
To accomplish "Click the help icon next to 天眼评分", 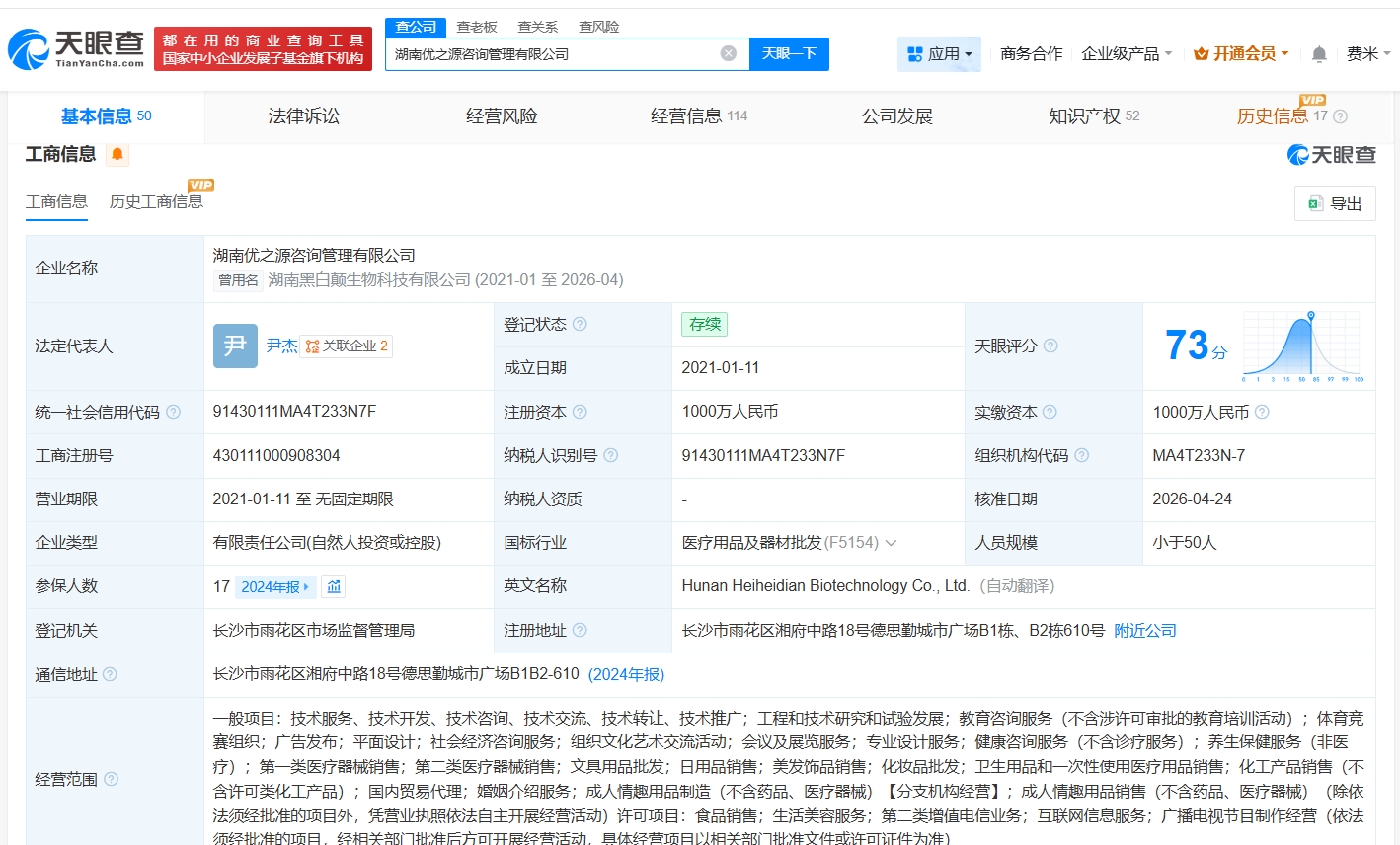I will click(x=1050, y=346).
